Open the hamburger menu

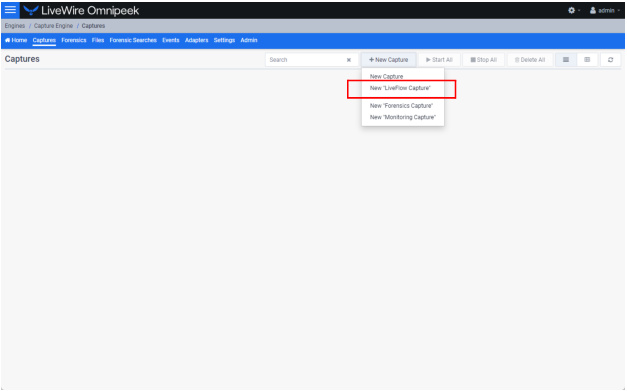coord(10,10)
